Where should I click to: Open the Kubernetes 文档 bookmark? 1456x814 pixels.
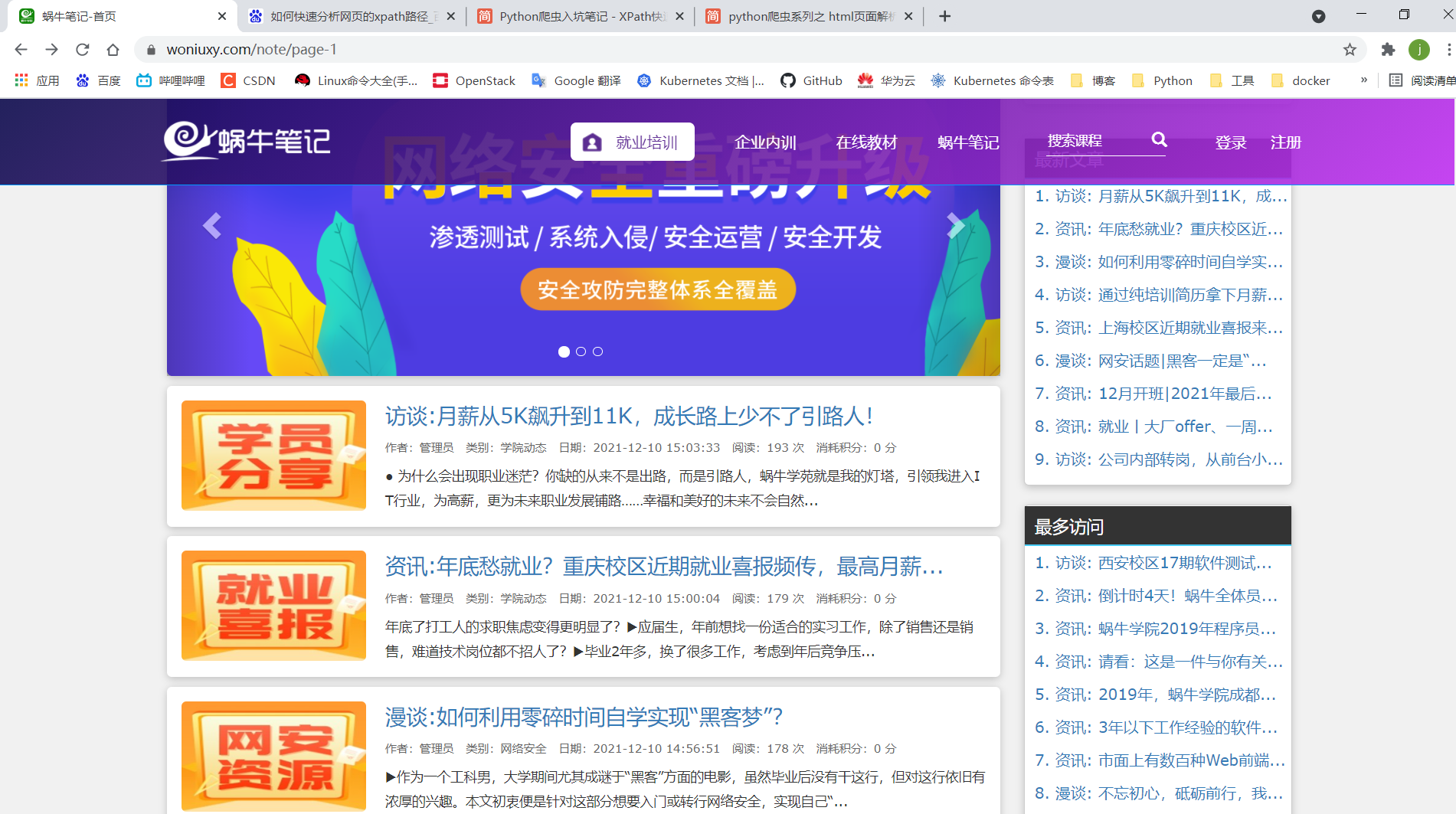701,80
